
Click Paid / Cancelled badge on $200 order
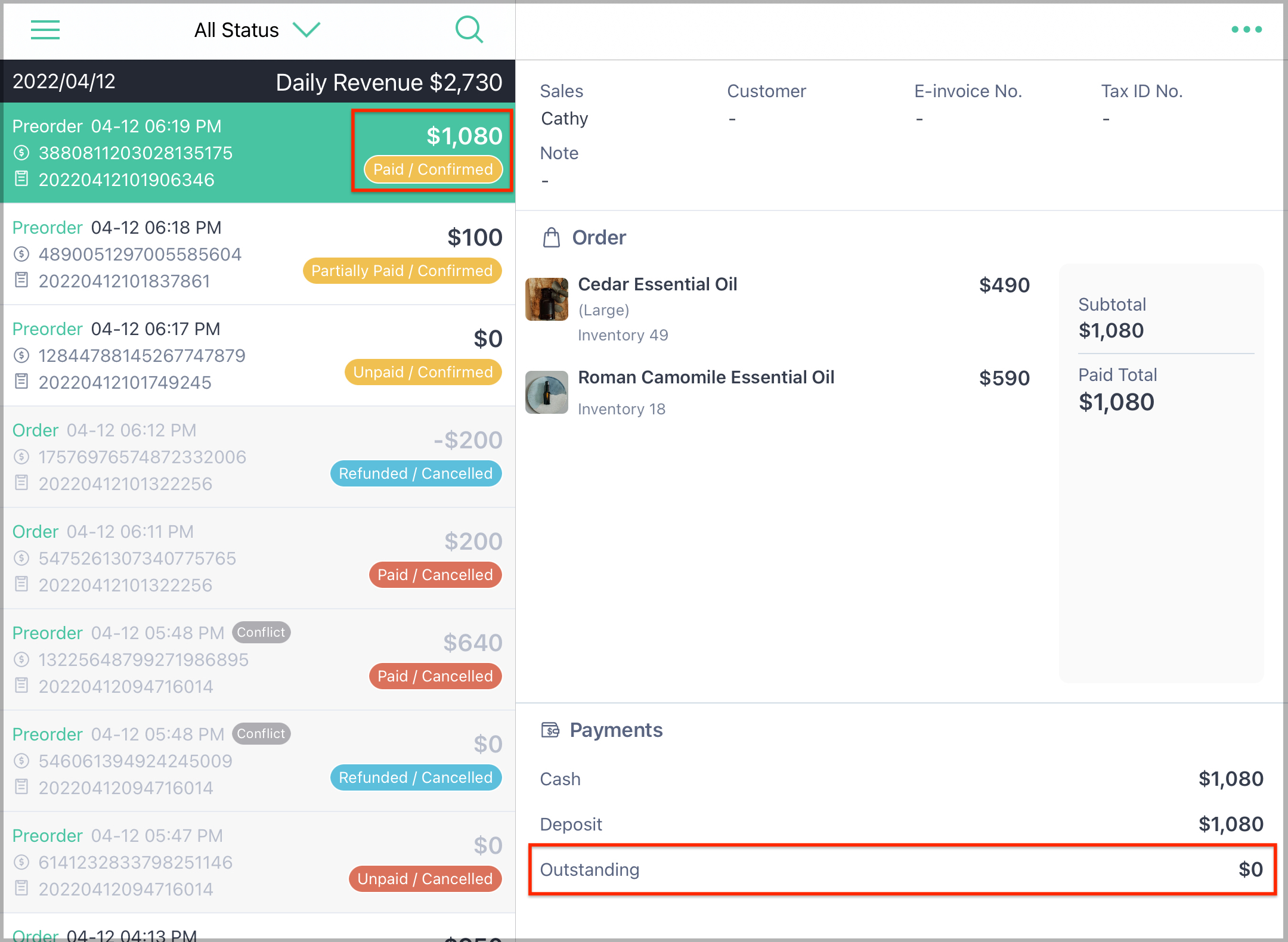pos(435,575)
